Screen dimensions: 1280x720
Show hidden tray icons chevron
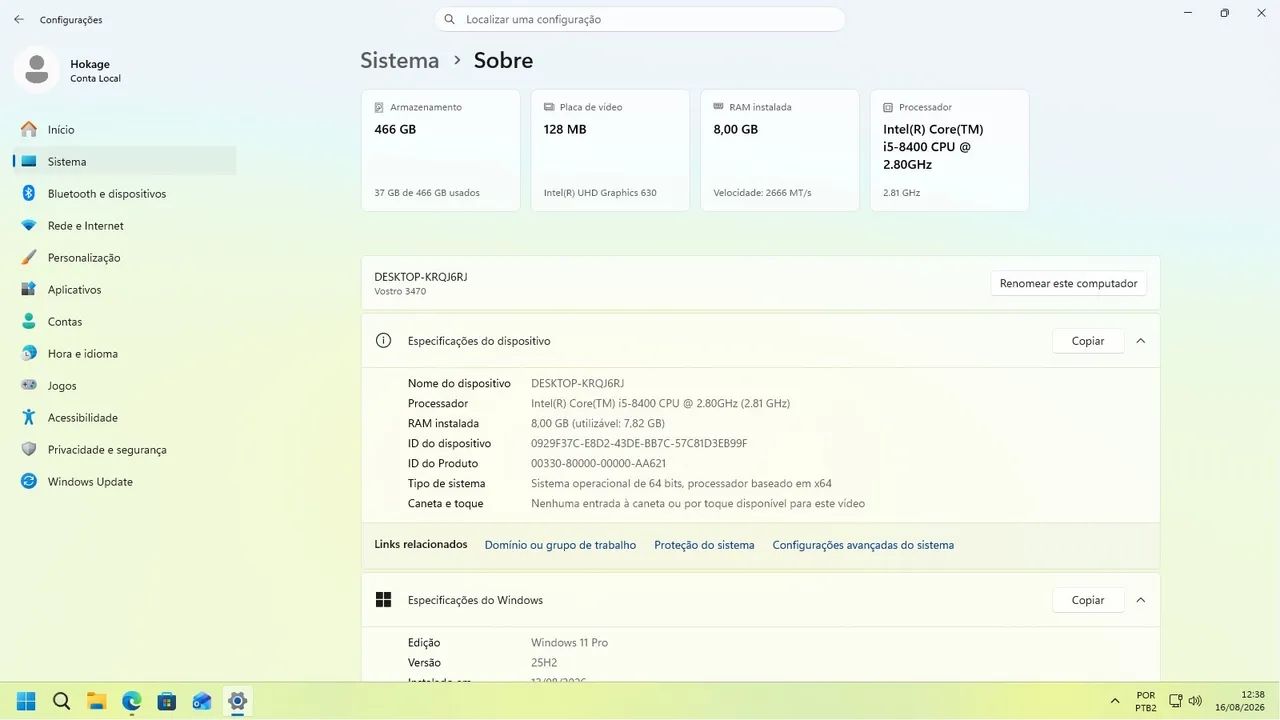1115,701
